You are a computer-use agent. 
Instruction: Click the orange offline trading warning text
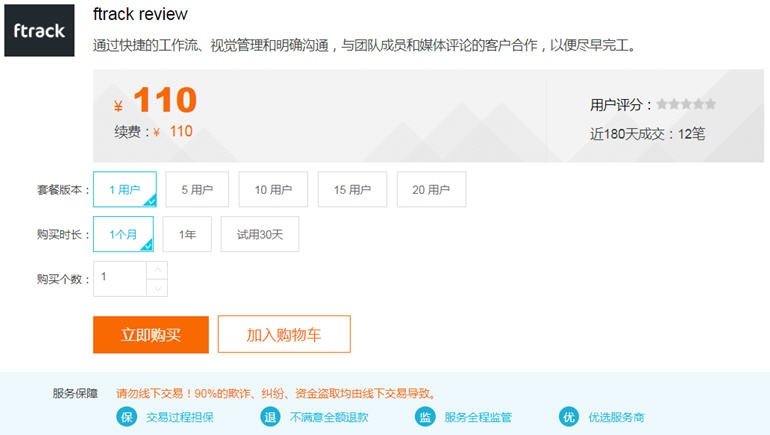click(276, 393)
